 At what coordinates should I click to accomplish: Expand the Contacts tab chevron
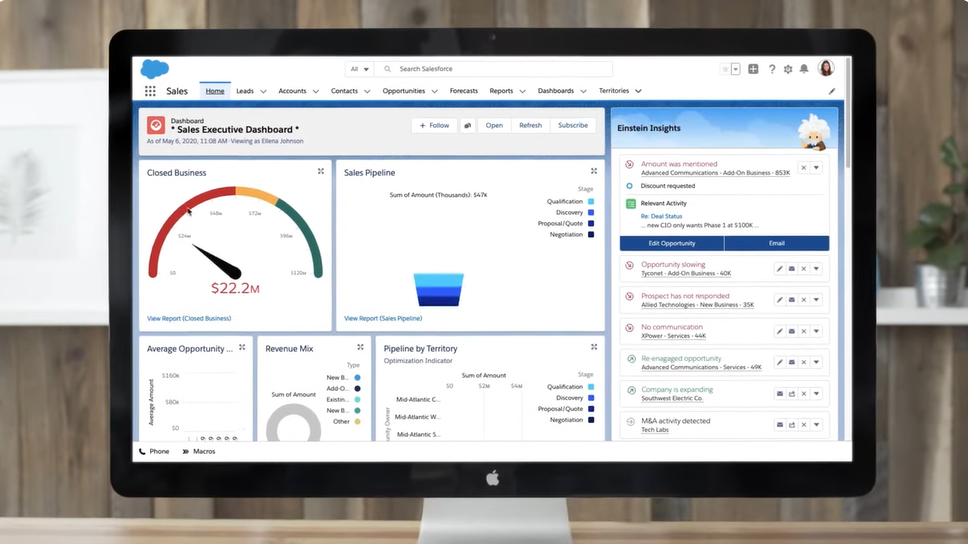[367, 91]
